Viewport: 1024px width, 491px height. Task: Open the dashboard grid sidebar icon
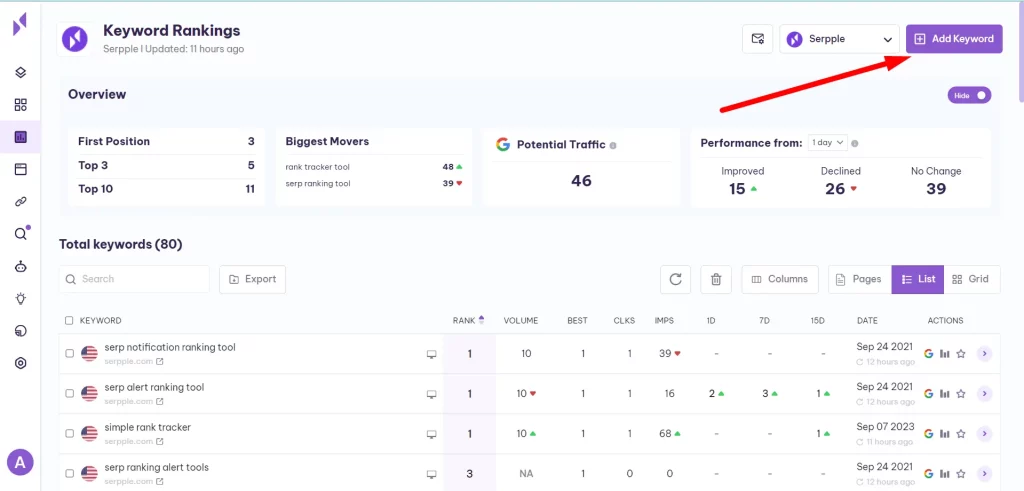pyautogui.click(x=21, y=105)
